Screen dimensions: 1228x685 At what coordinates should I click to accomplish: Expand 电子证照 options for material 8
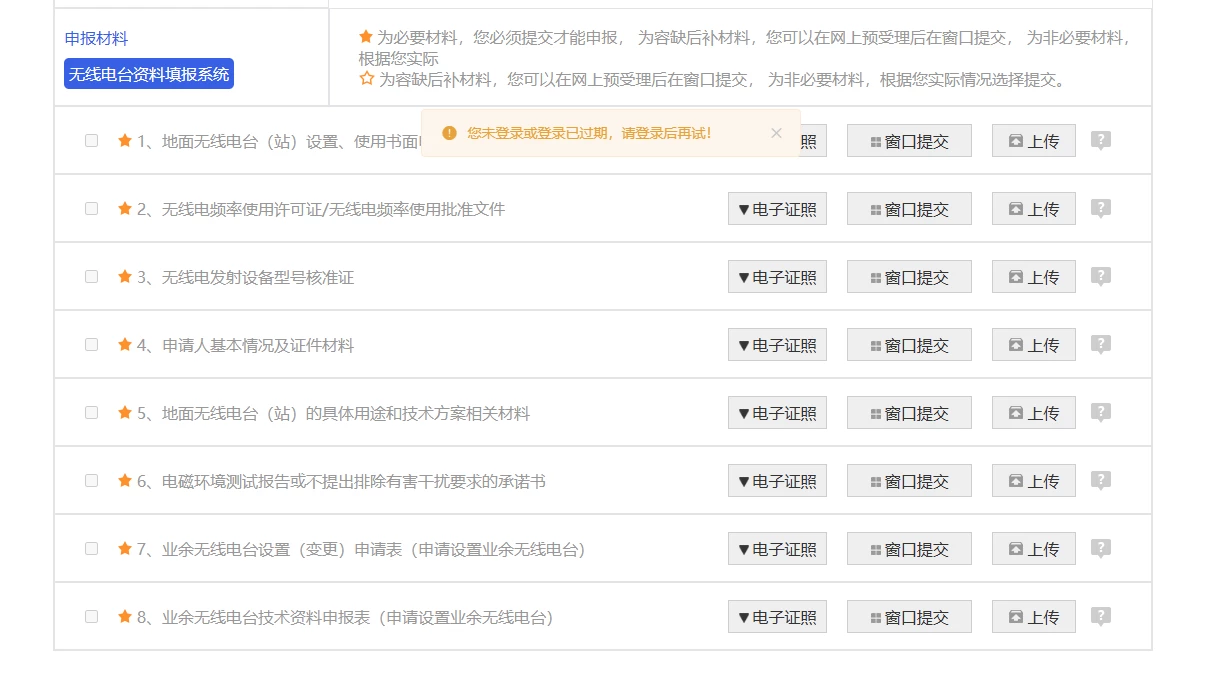coord(777,616)
